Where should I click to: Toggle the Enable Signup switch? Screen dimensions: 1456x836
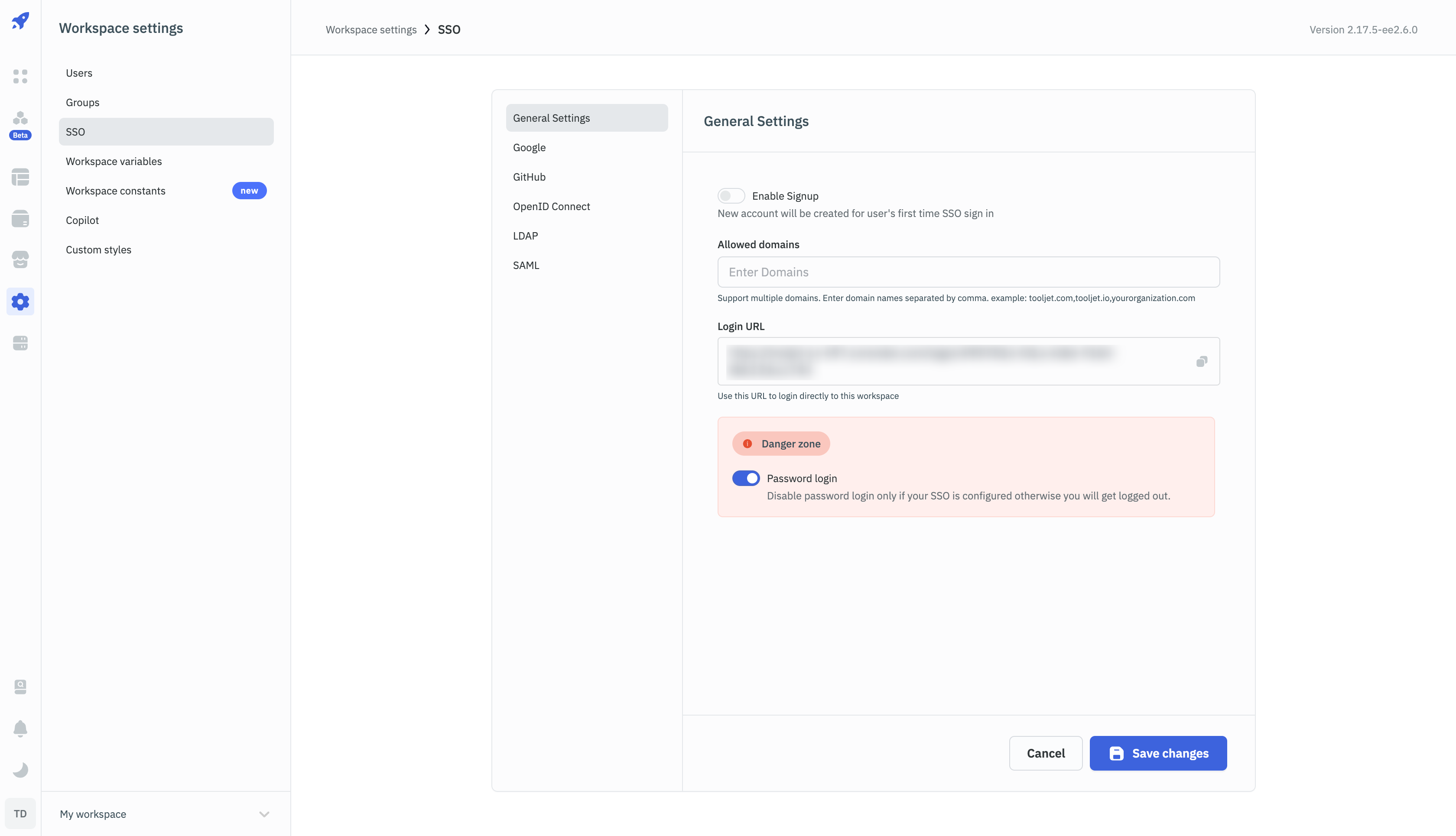731,196
